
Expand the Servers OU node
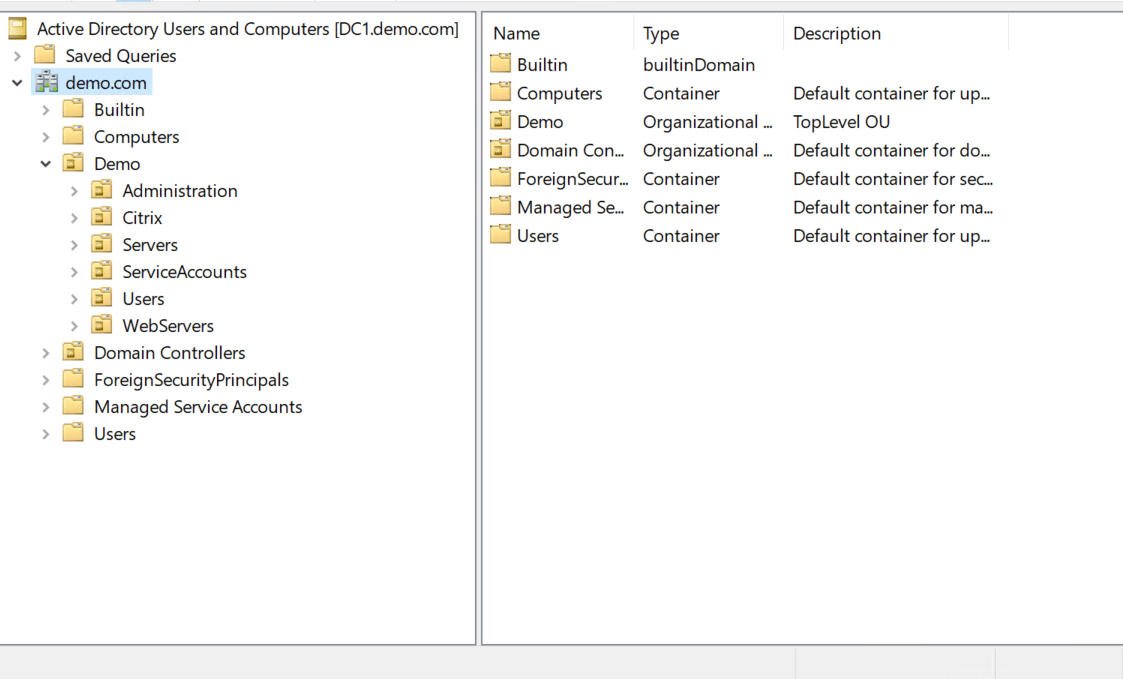[x=74, y=245]
